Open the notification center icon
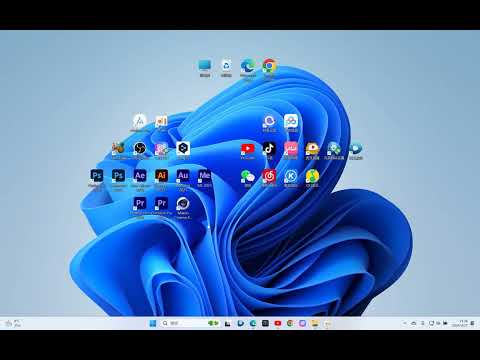The width and height of the screenshot is (480, 360). pos(473,323)
